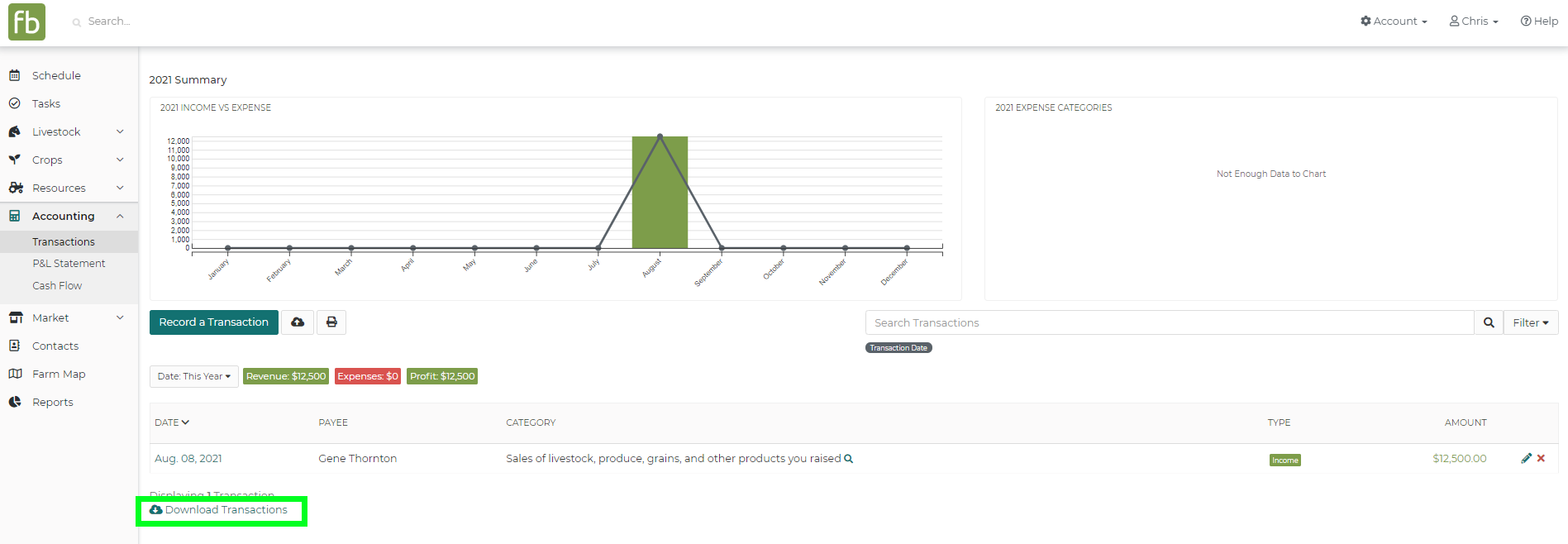
Task: Delete the Gene Thornton transaction red X
Action: click(1541, 458)
